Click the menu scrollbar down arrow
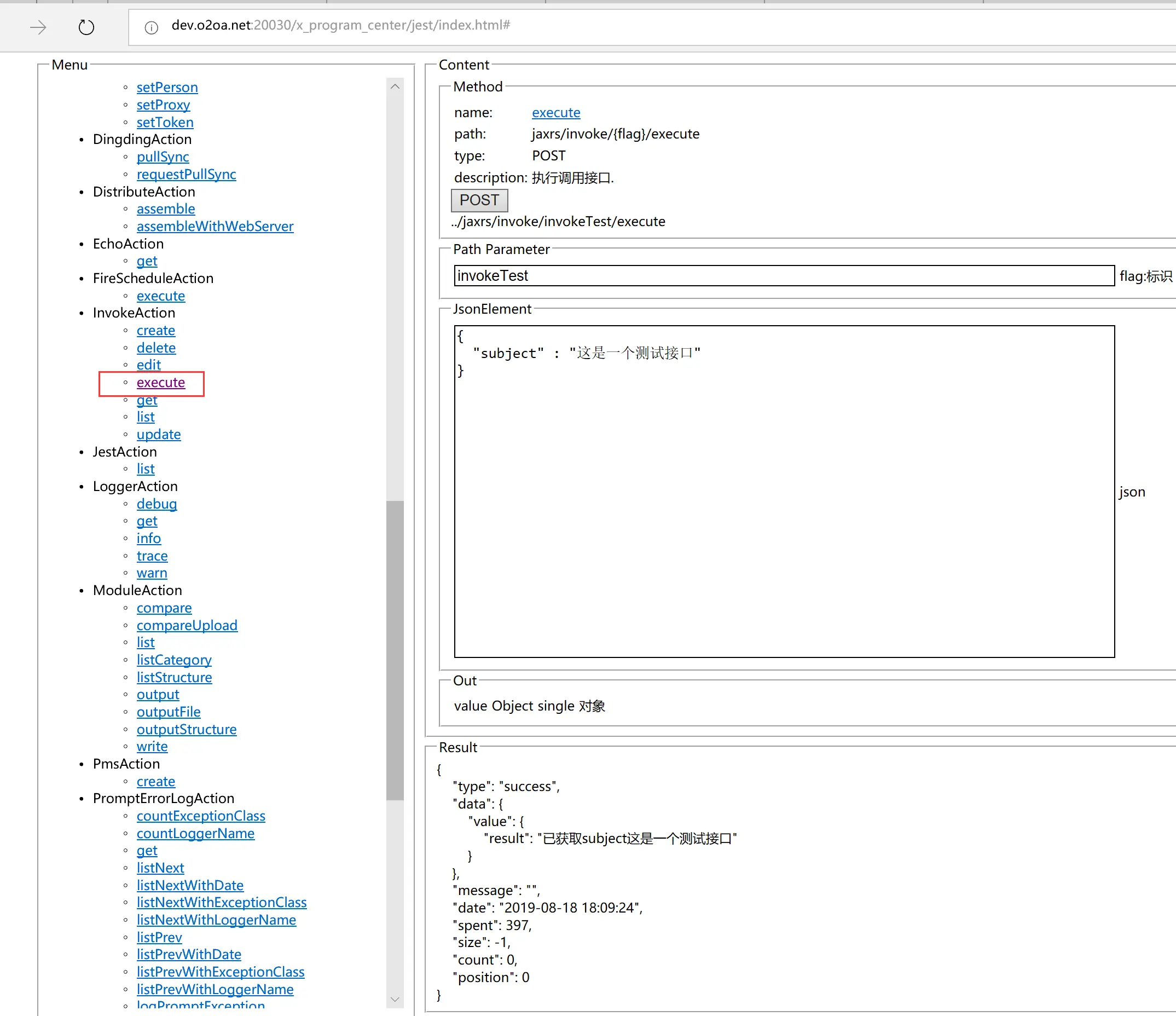1176x1016 pixels. click(x=395, y=999)
